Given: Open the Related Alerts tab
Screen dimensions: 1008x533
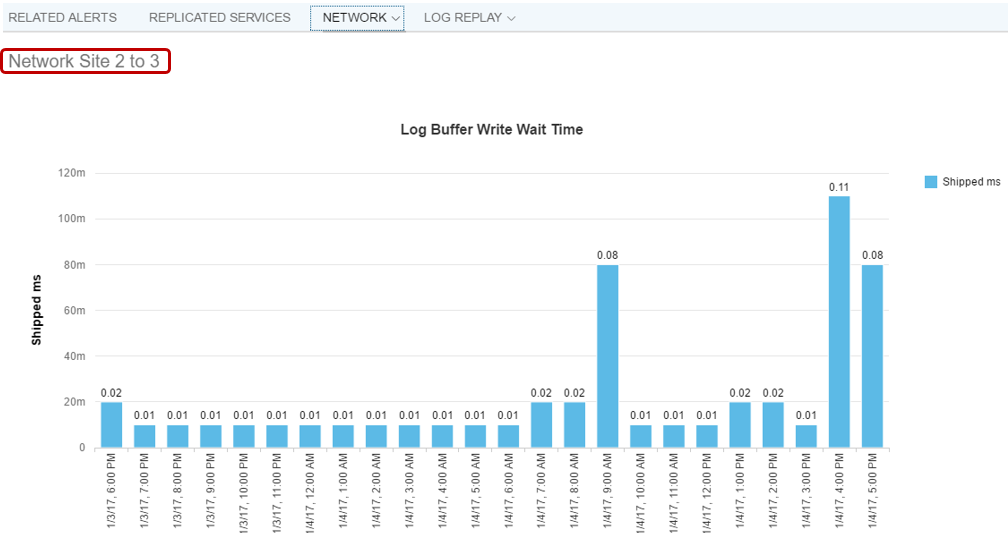Looking at the screenshot, I should tap(62, 18).
